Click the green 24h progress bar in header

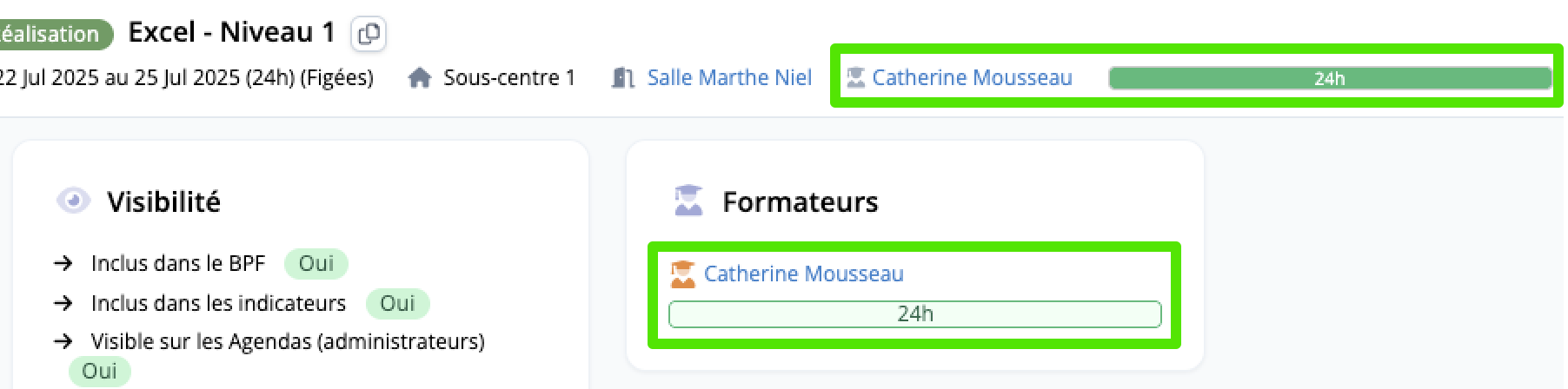(1330, 78)
